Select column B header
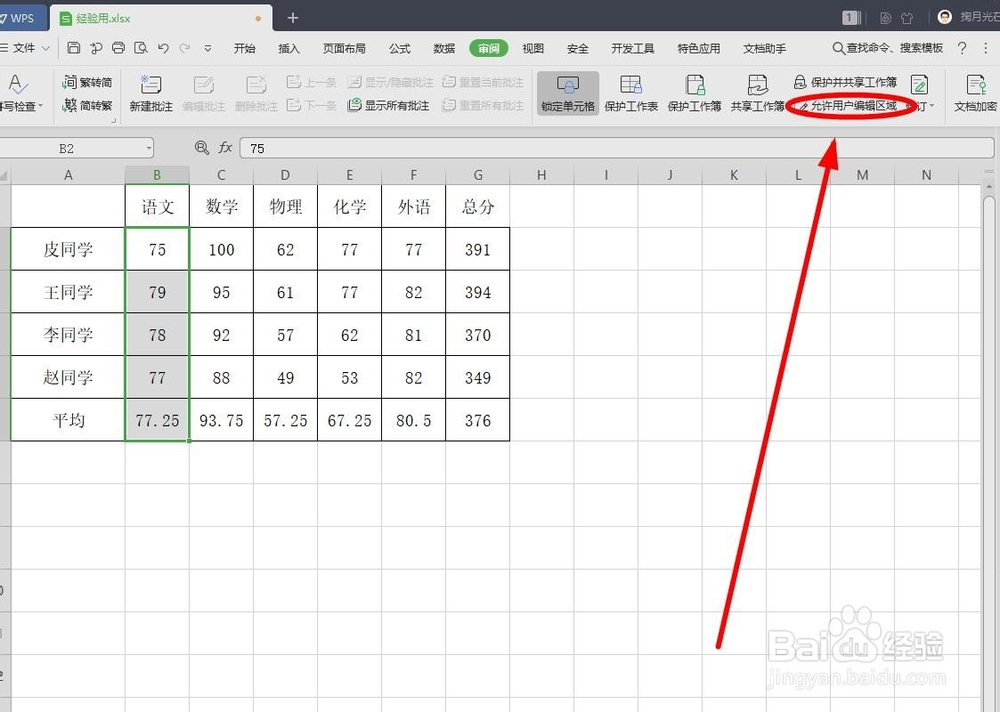1000x712 pixels. (157, 175)
